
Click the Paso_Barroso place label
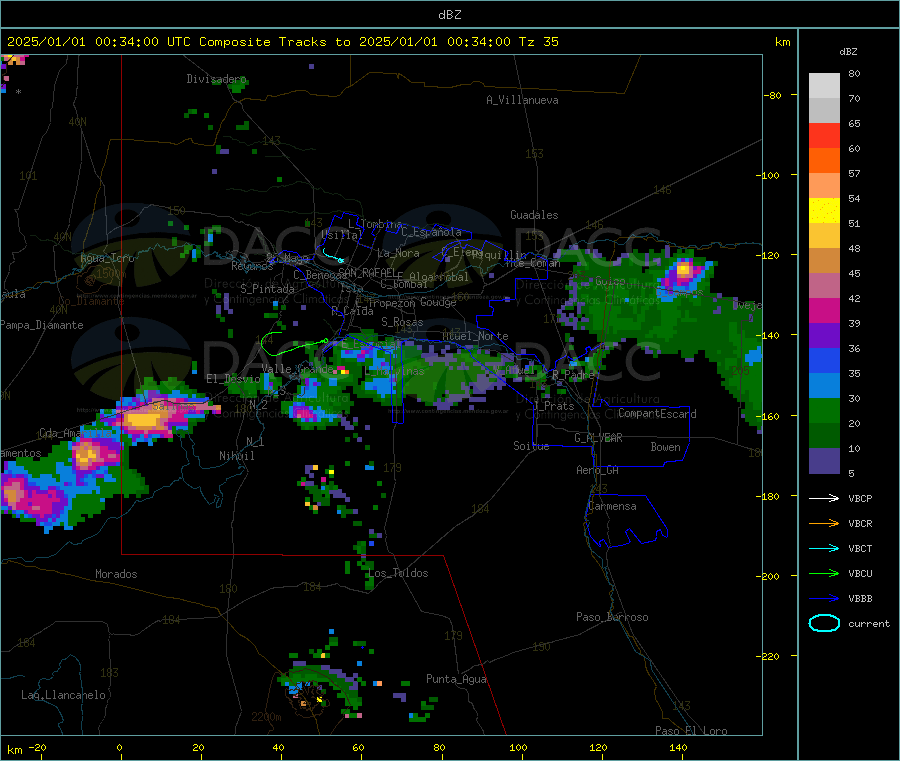(x=612, y=617)
